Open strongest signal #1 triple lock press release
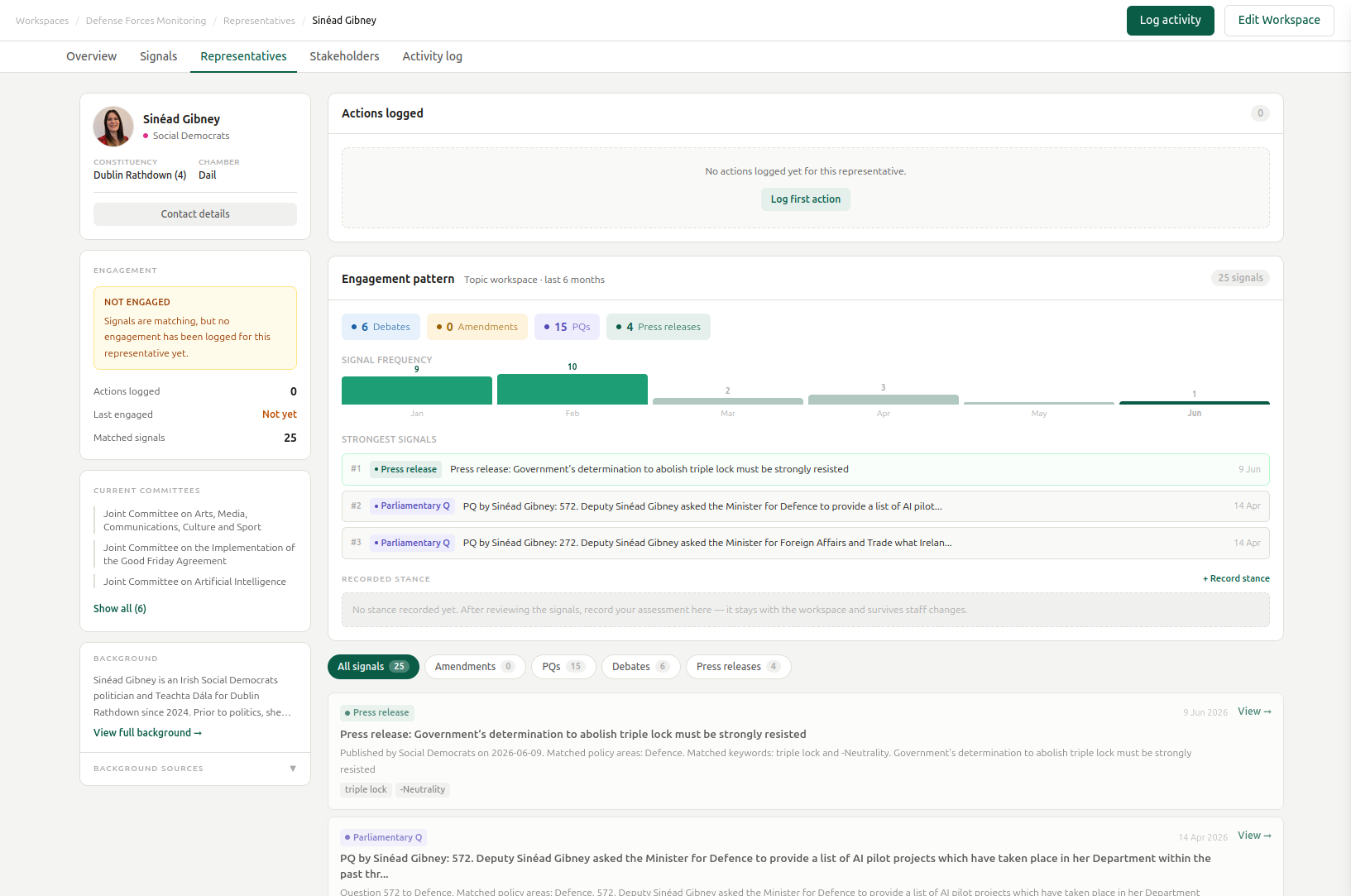 coord(806,469)
